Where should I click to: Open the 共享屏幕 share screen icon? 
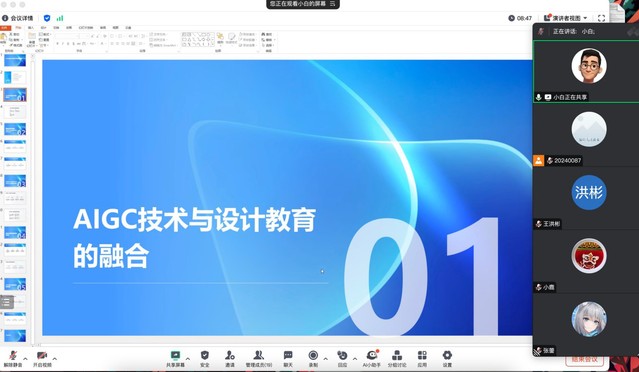coord(175,359)
